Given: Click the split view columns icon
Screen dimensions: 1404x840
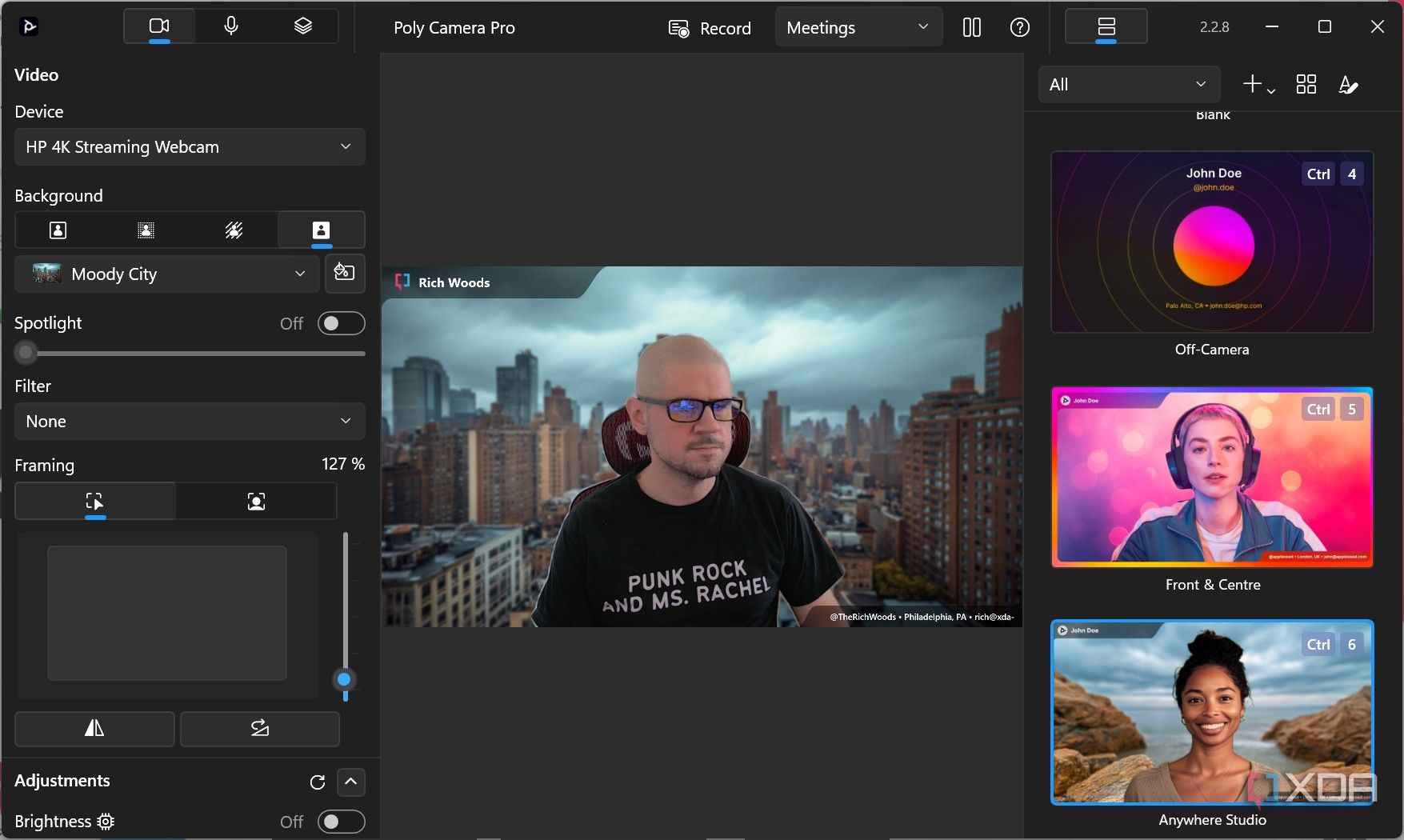Looking at the screenshot, I should [x=971, y=28].
